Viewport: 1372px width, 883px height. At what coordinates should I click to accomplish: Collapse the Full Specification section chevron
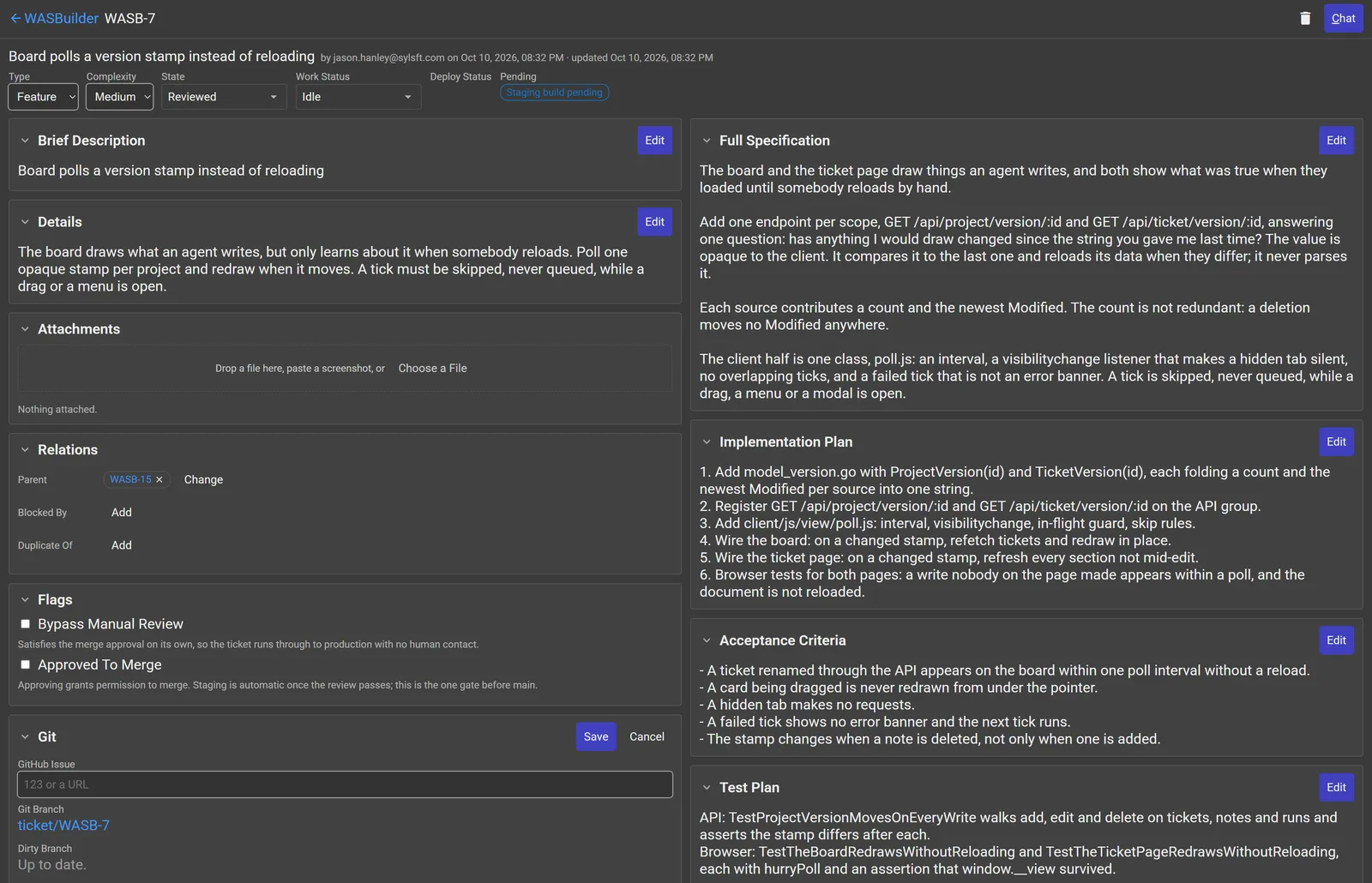click(707, 141)
